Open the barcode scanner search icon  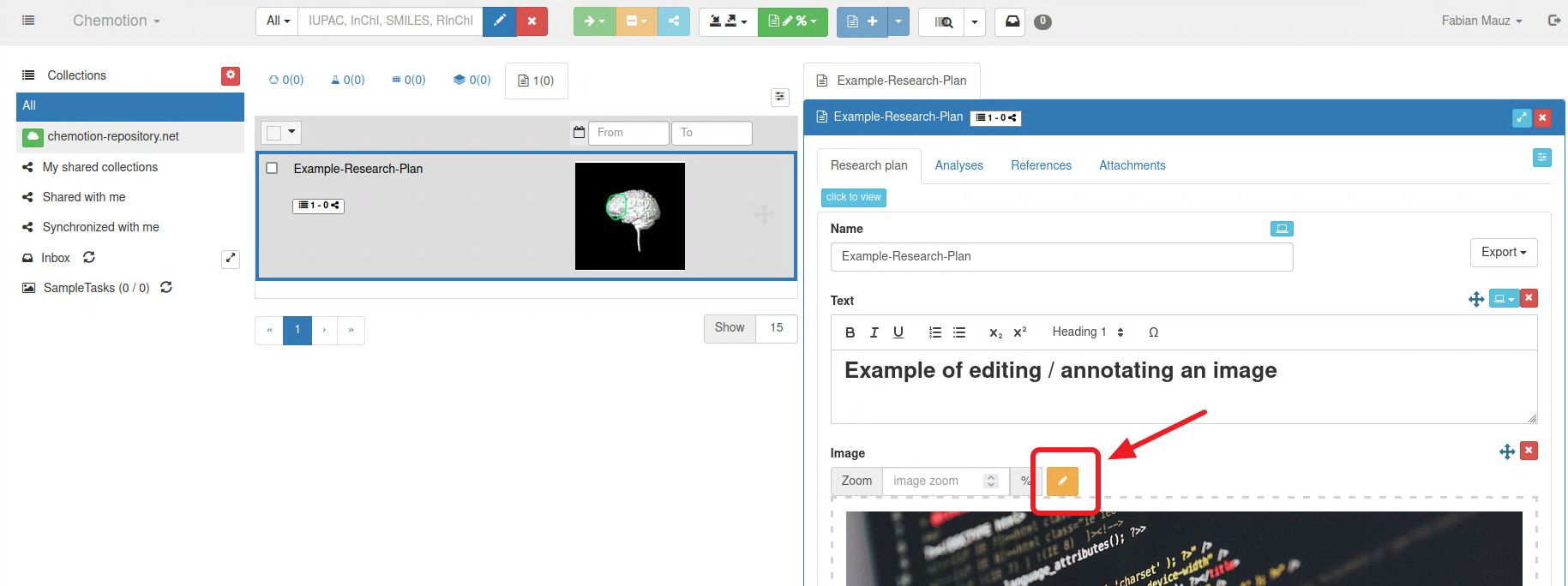[942, 21]
